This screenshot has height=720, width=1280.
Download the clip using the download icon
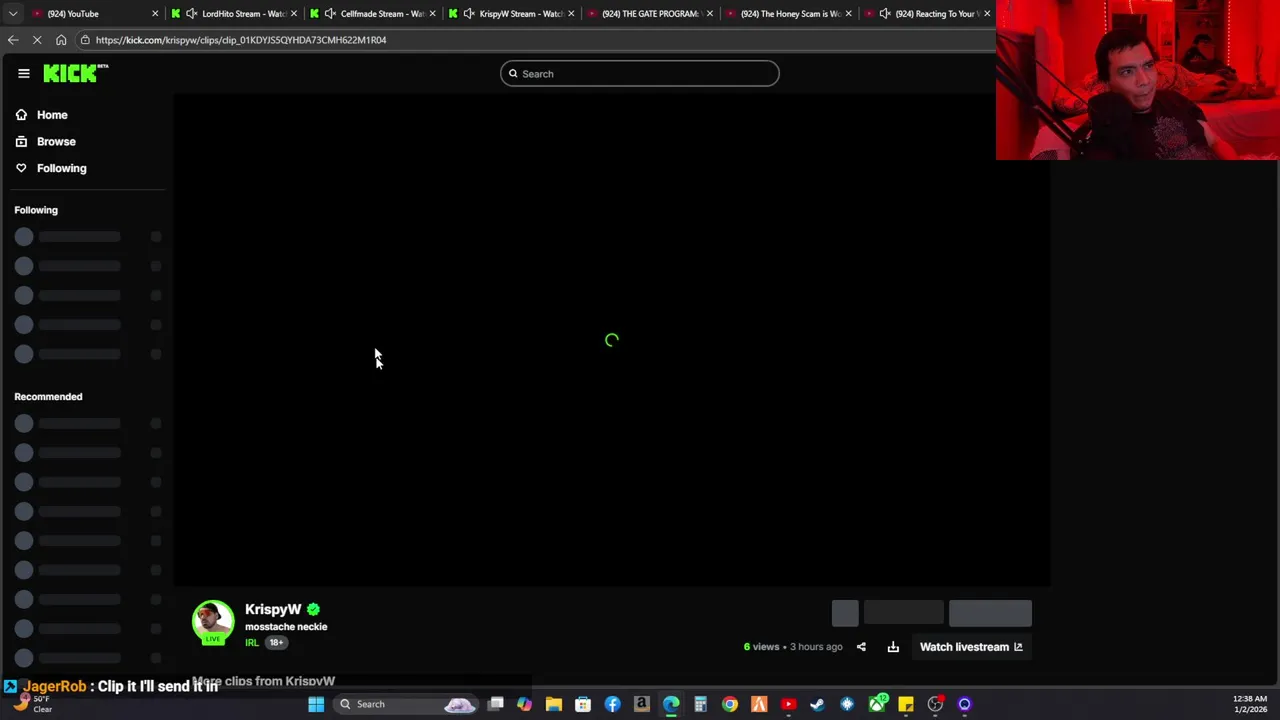[893, 647]
